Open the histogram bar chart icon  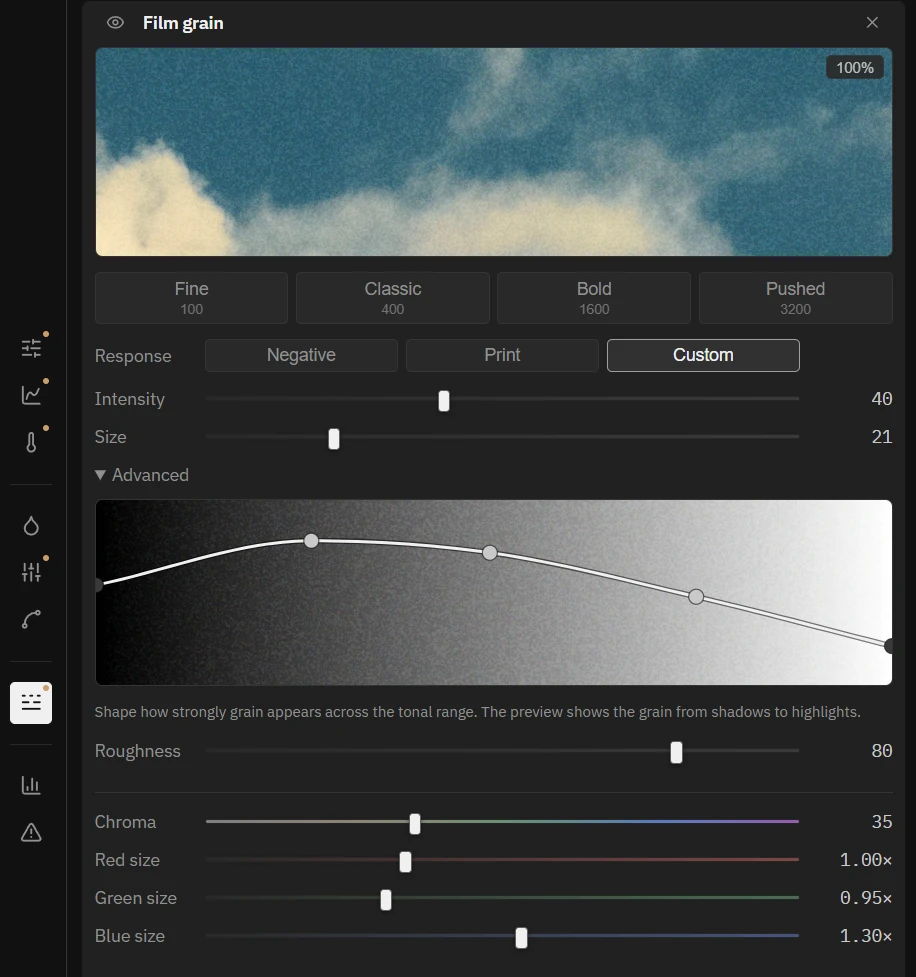31,785
